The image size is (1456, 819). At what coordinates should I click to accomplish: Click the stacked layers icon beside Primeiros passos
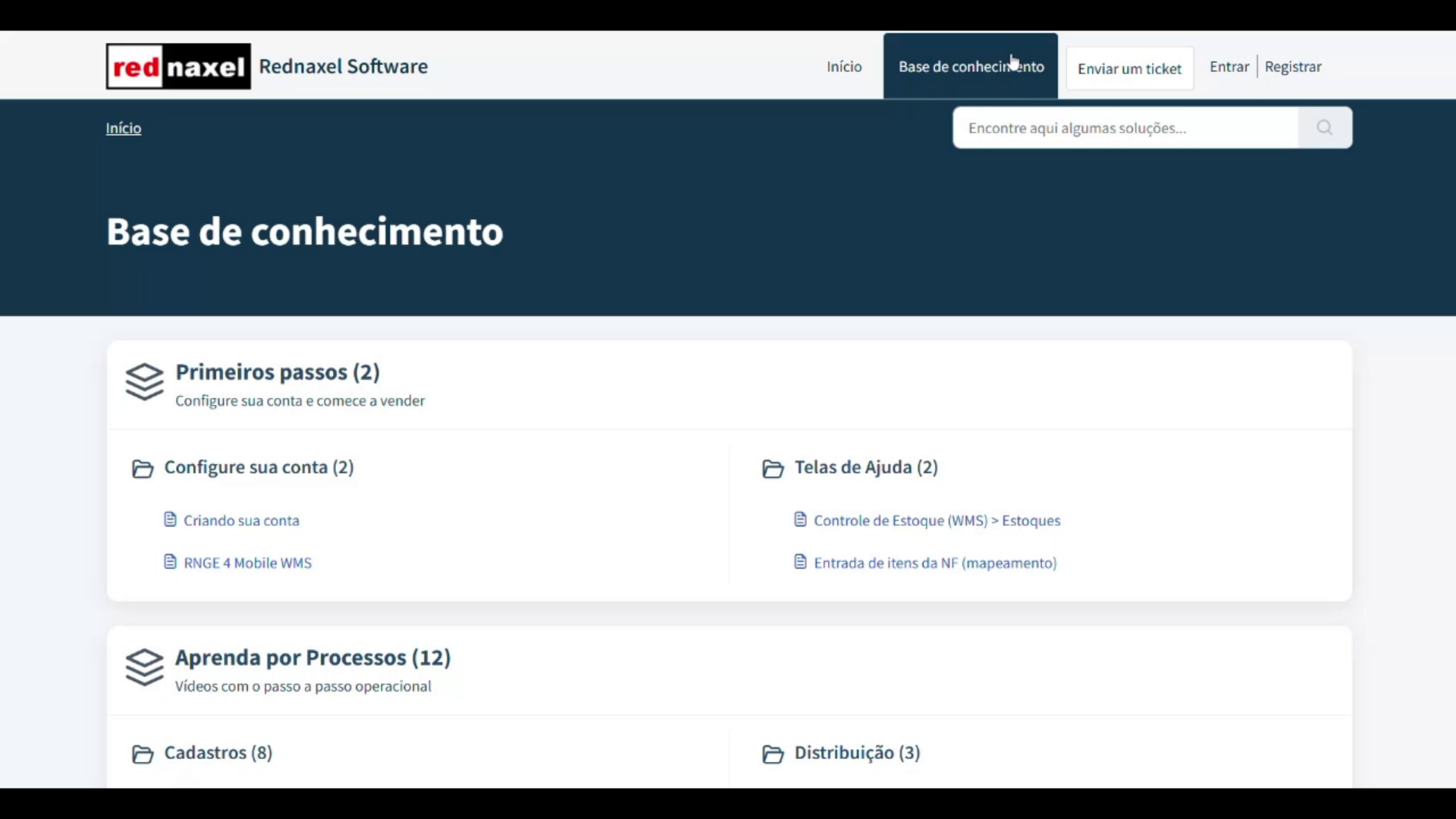click(144, 383)
